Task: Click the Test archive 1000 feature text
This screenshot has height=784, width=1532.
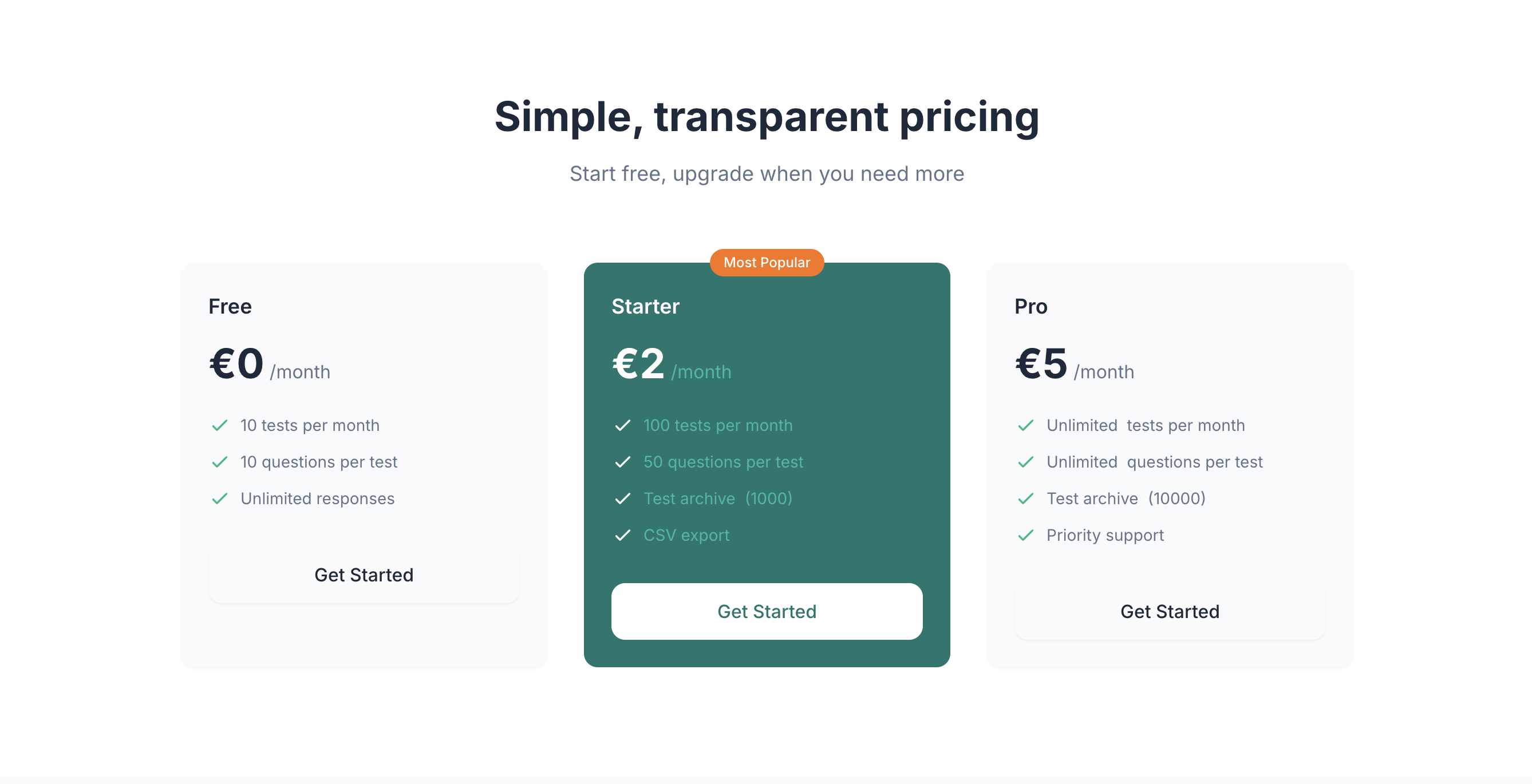Action: point(718,498)
